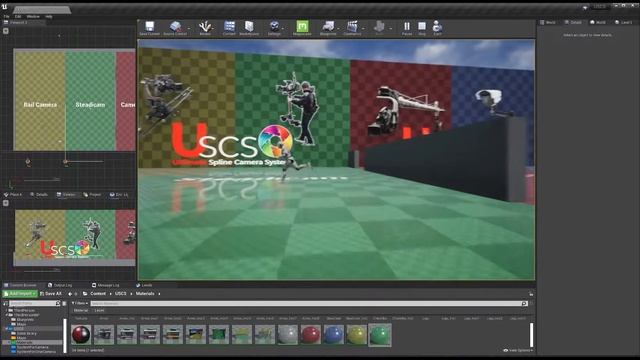Navigate back in content browser history
The height and width of the screenshot is (360, 640).
coord(70,293)
